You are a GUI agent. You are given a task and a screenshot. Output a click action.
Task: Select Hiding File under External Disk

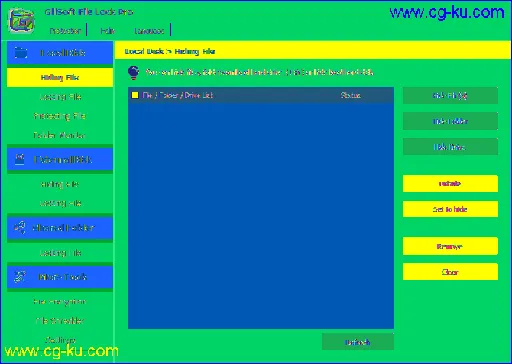tap(60, 184)
